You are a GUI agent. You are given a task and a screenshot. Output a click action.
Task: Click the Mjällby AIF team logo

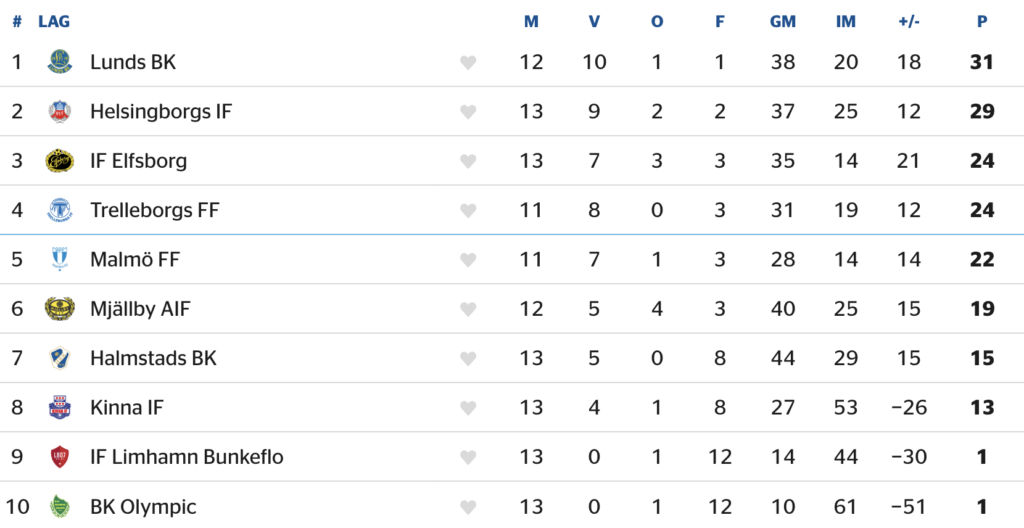pos(60,309)
